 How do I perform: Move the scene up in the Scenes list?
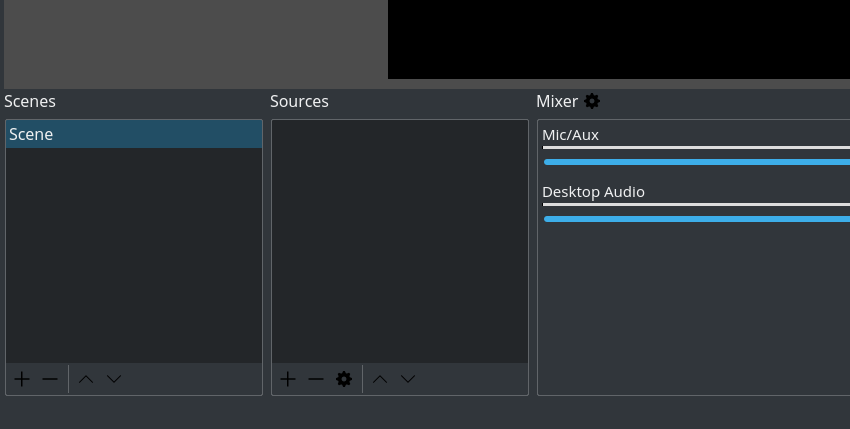click(x=86, y=379)
